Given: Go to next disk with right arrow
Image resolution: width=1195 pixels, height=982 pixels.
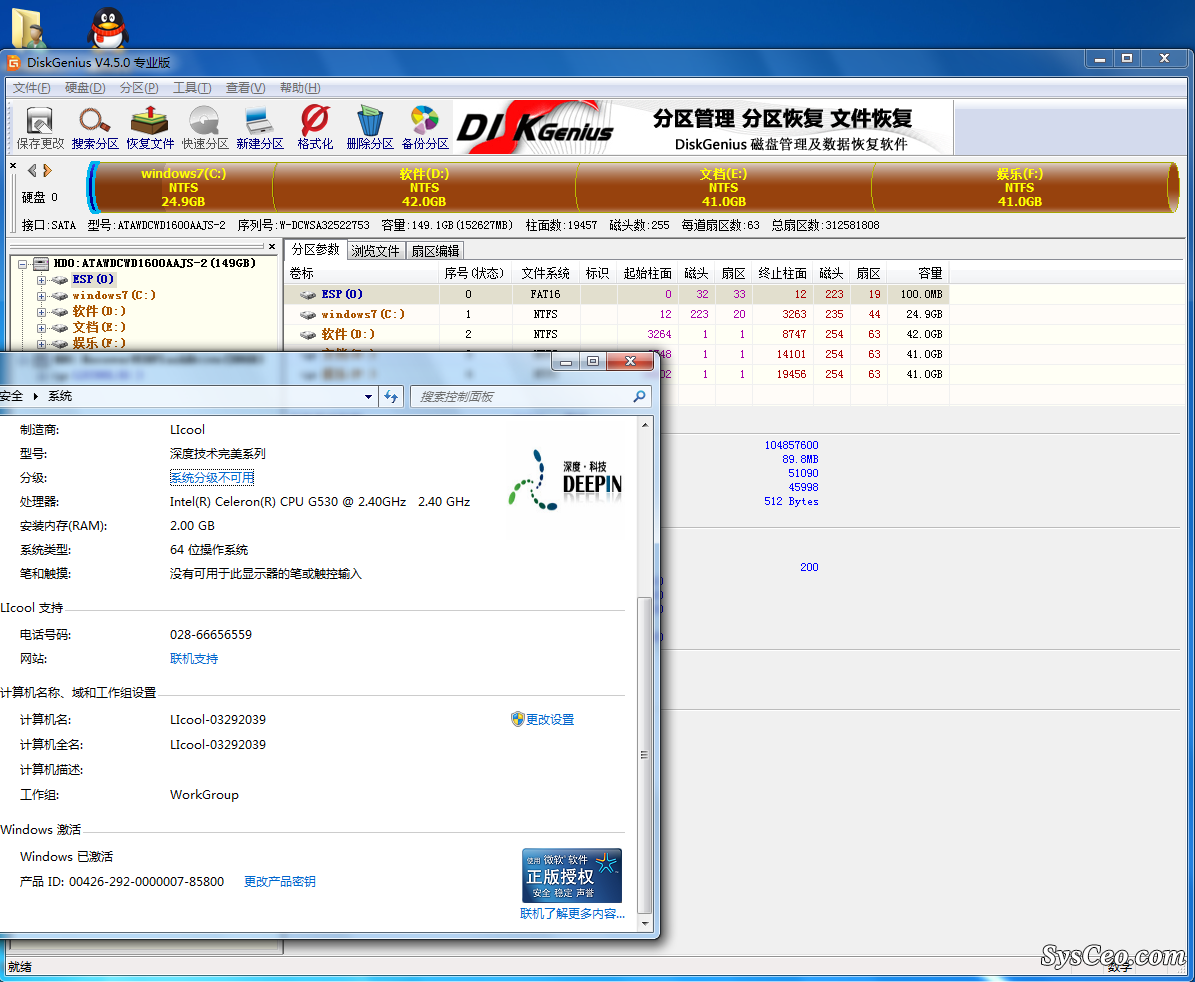Looking at the screenshot, I should click(47, 171).
